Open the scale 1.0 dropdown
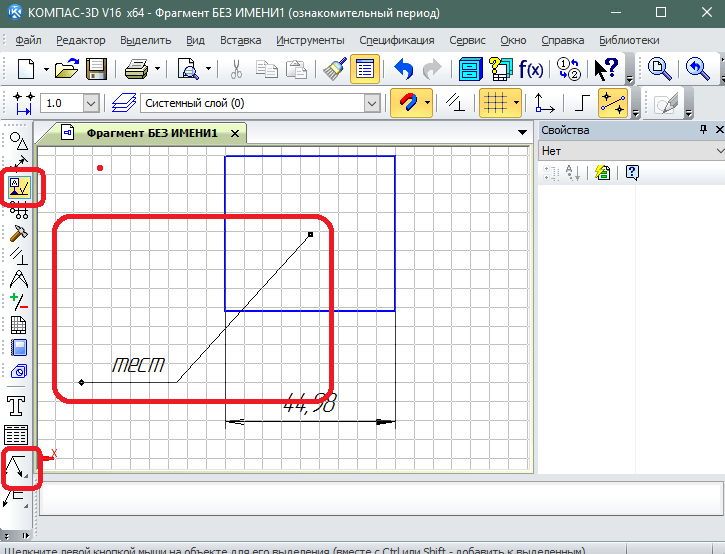Image resolution: width=725 pixels, height=554 pixels. (x=91, y=103)
